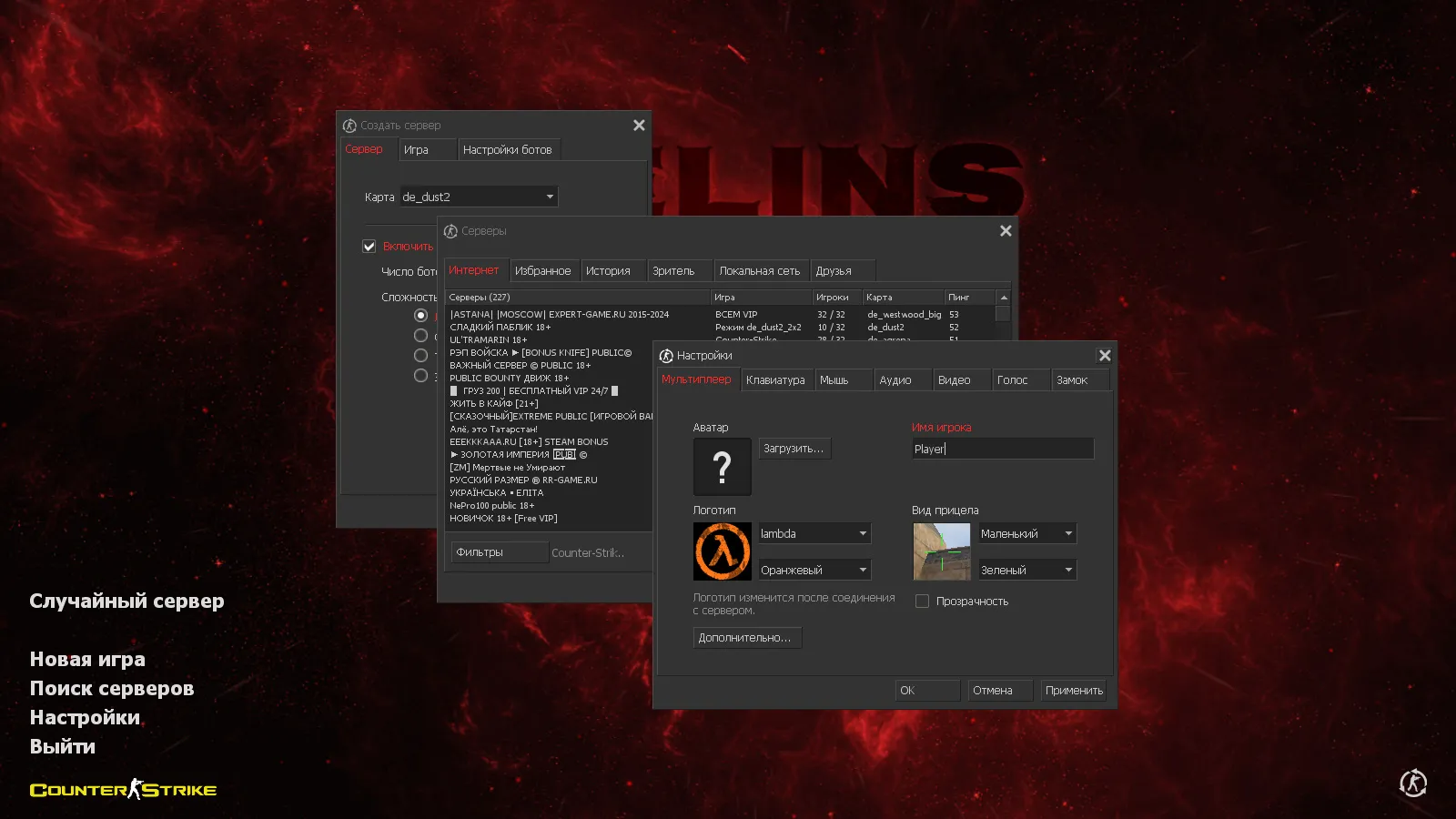Click the CS icon on the Серверы window titlebar
Viewport: 1456px width, 819px height.
[x=450, y=230]
